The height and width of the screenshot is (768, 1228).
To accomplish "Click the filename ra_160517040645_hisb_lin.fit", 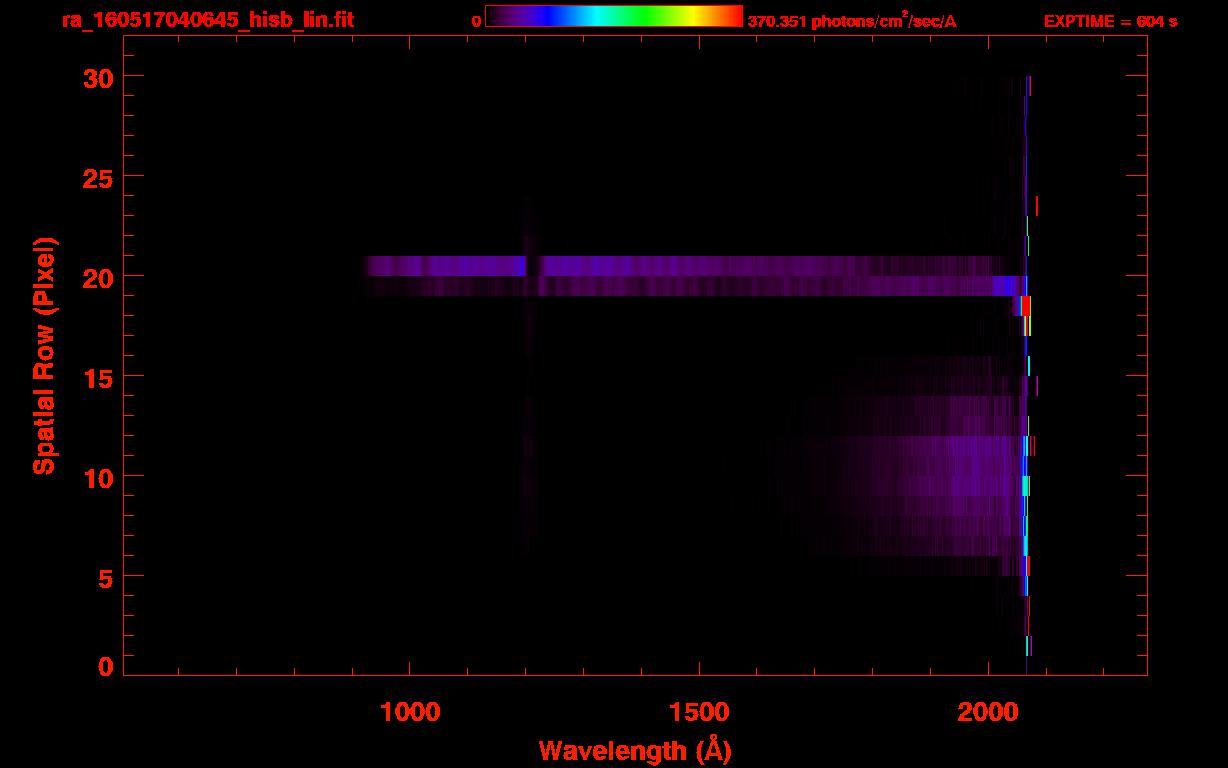I will click(x=208, y=20).
